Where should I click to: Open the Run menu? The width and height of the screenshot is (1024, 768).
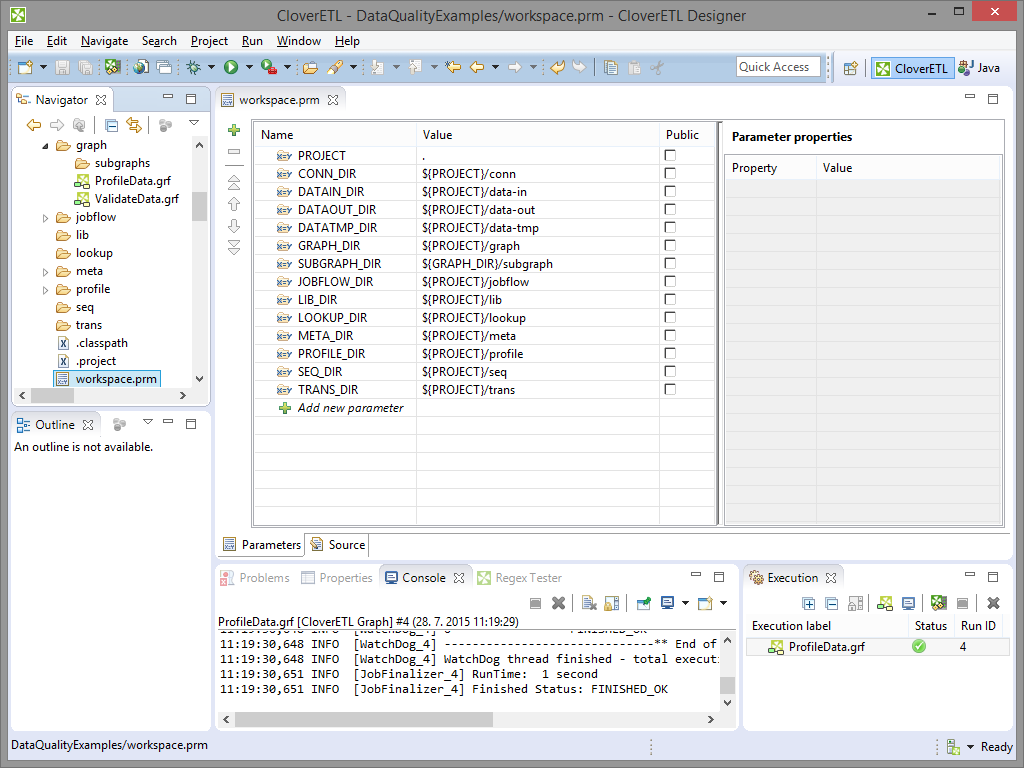tap(252, 41)
